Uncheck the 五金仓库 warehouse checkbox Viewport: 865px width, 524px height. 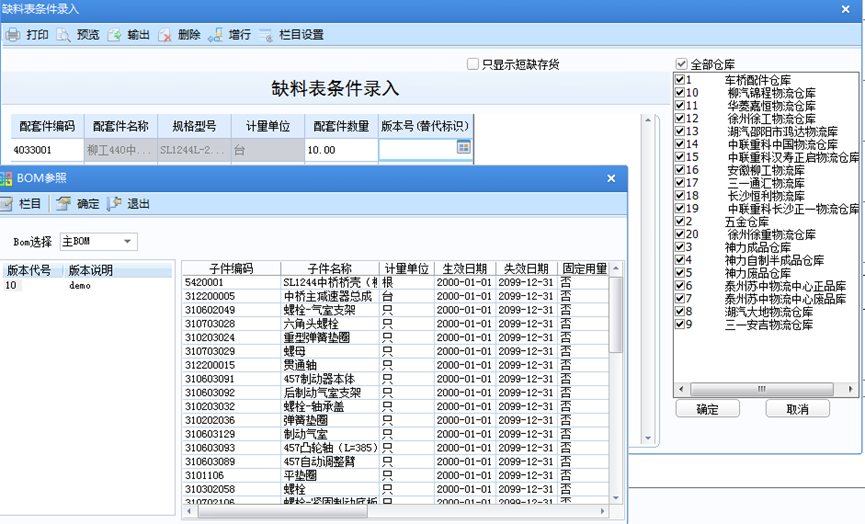680,221
